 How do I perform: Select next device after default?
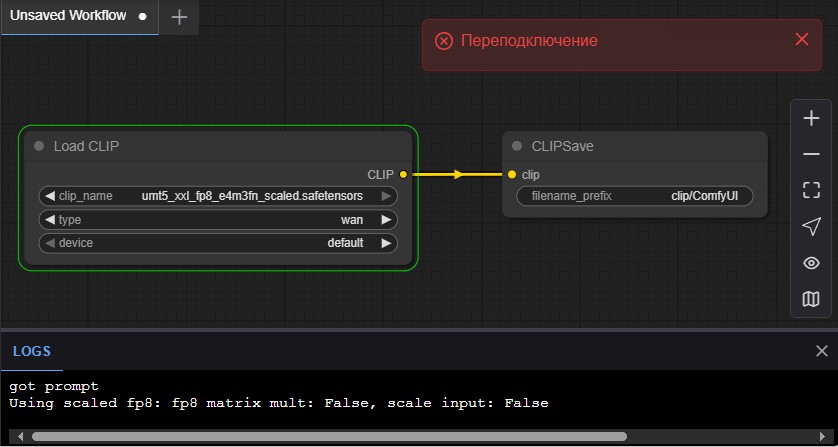click(386, 243)
